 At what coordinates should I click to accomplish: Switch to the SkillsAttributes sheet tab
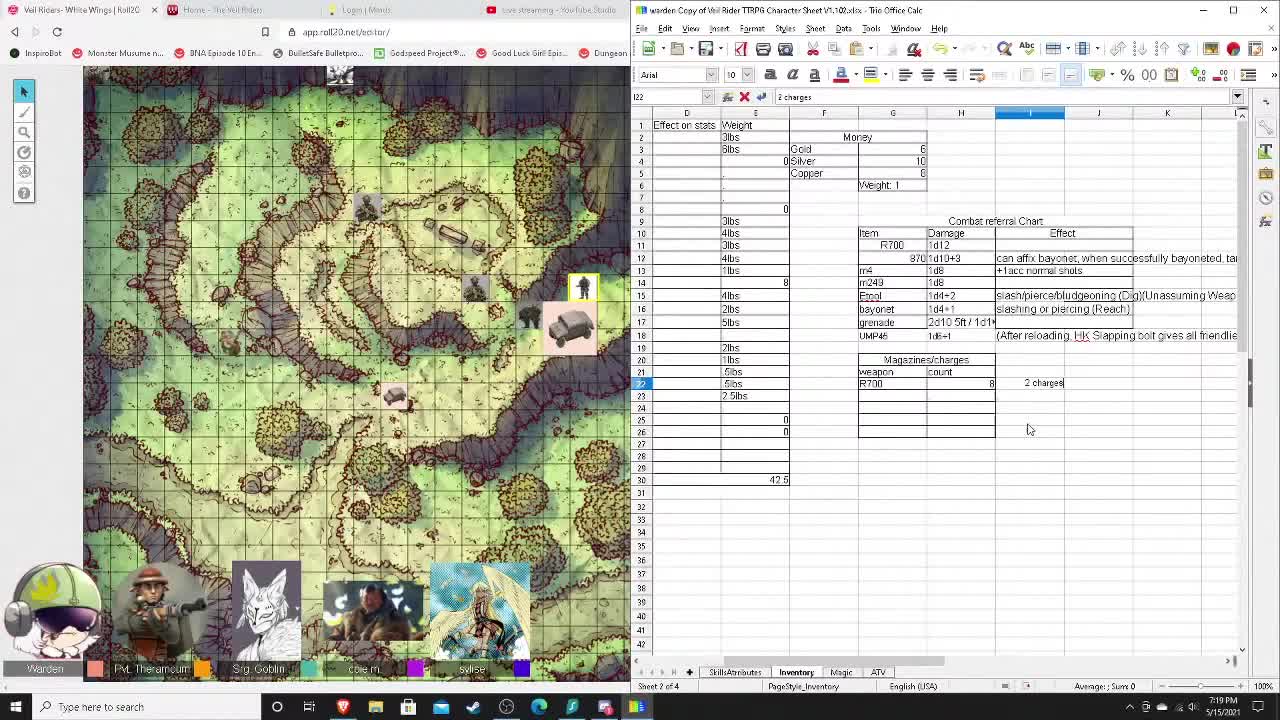[735, 672]
